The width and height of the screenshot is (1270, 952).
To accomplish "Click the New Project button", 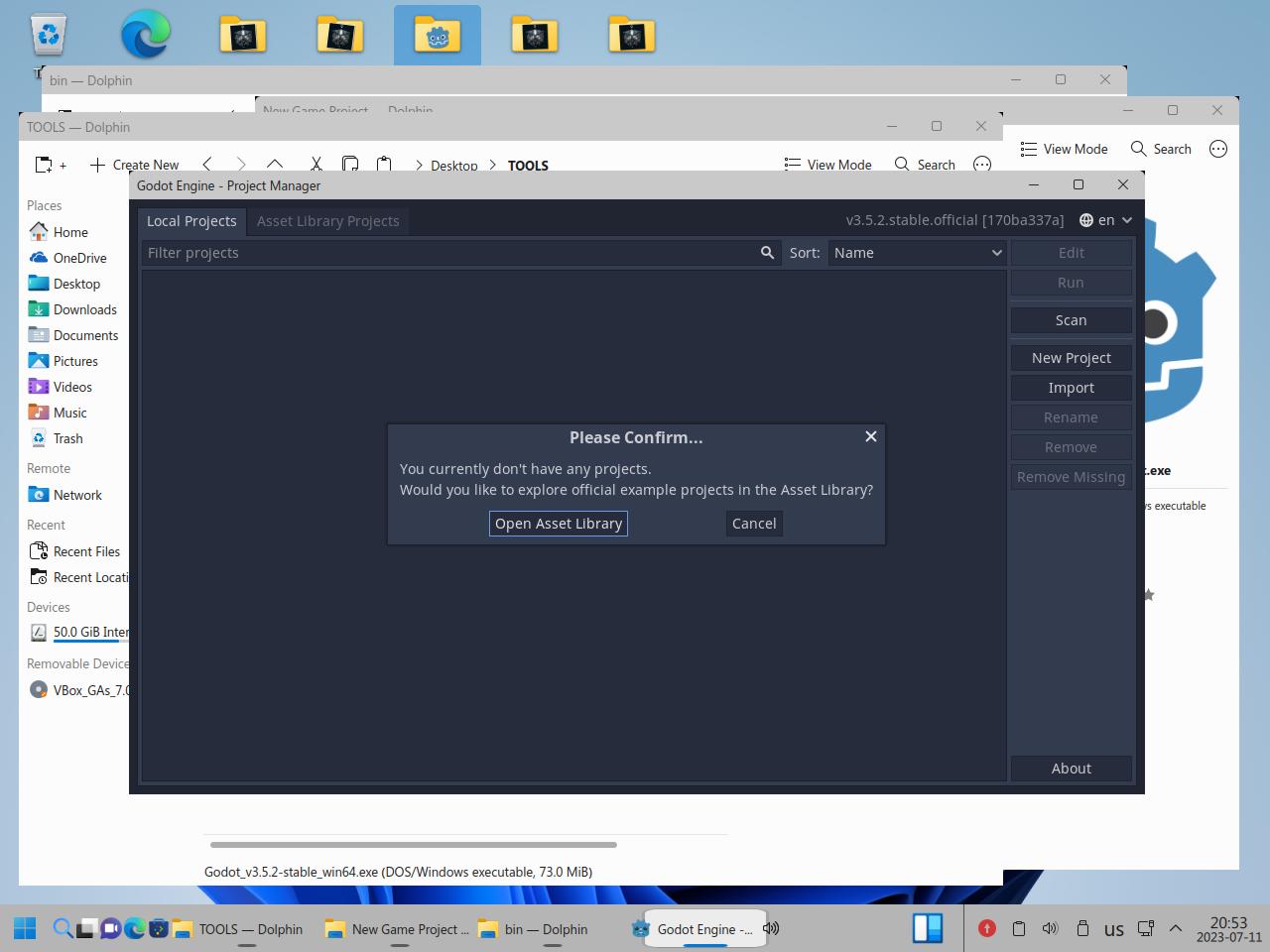I will (1072, 358).
